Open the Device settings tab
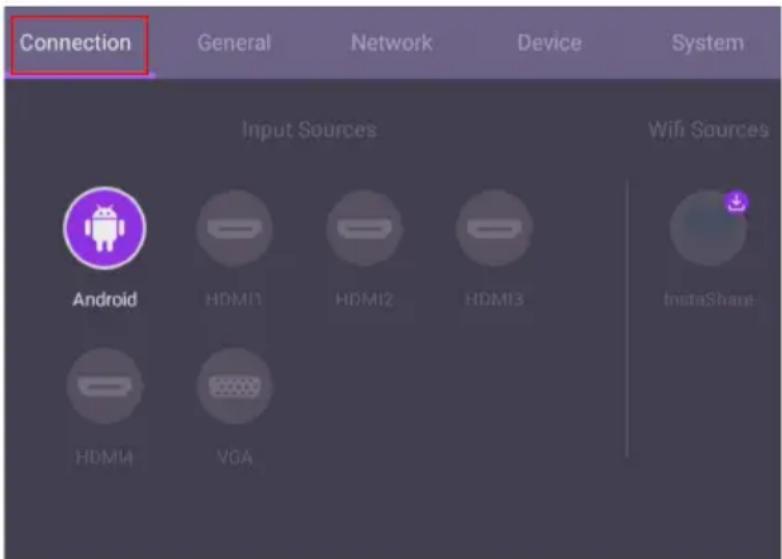Image resolution: width=782 pixels, height=559 pixels. [549, 43]
